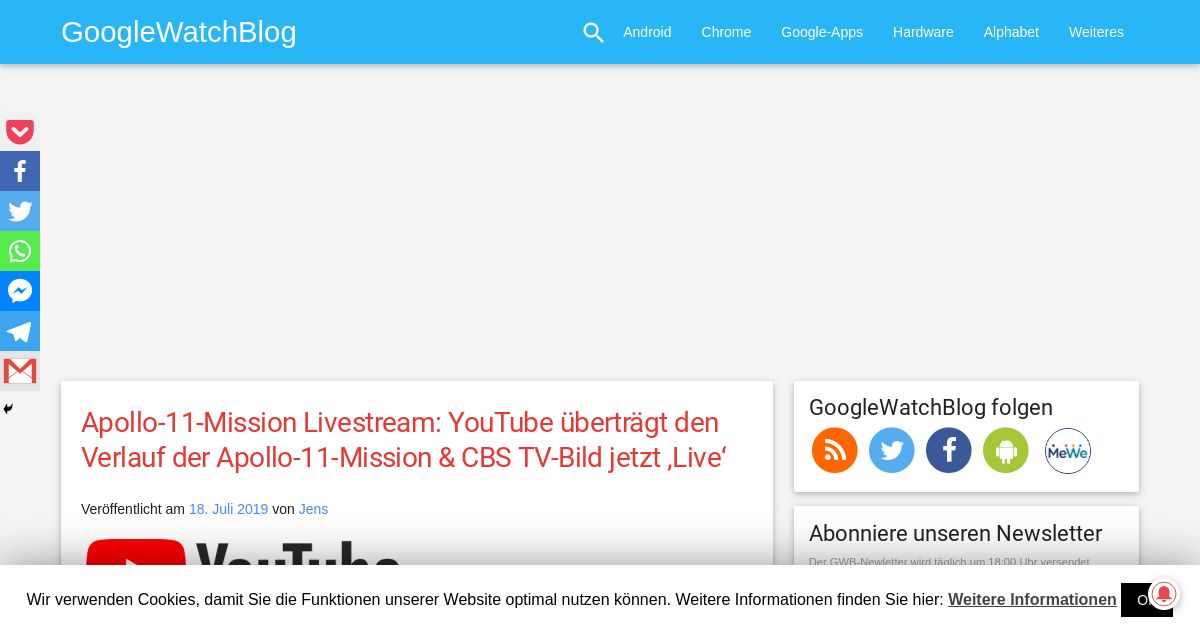Open the Chrome menu item
The height and width of the screenshot is (630, 1200).
point(726,32)
